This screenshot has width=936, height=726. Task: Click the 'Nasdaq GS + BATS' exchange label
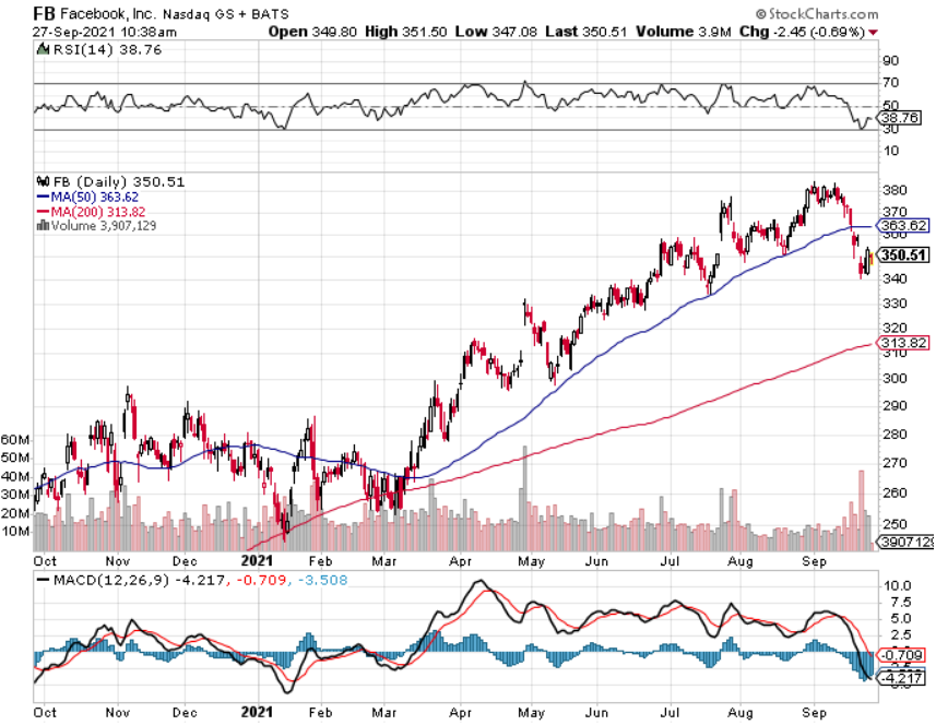(225, 14)
